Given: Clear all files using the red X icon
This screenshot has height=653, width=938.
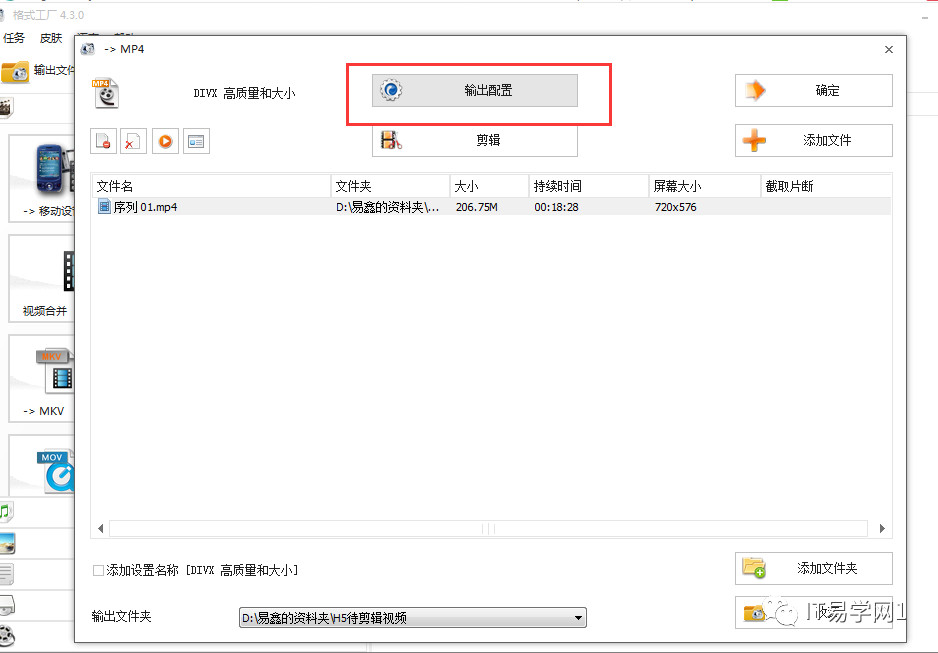Looking at the screenshot, I should click(x=133, y=141).
